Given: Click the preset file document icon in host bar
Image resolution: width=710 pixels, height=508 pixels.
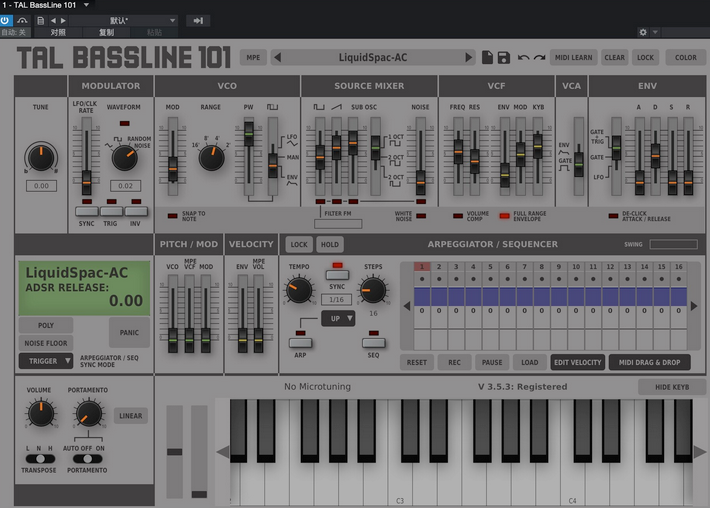Looking at the screenshot, I should pyautogui.click(x=41, y=20).
